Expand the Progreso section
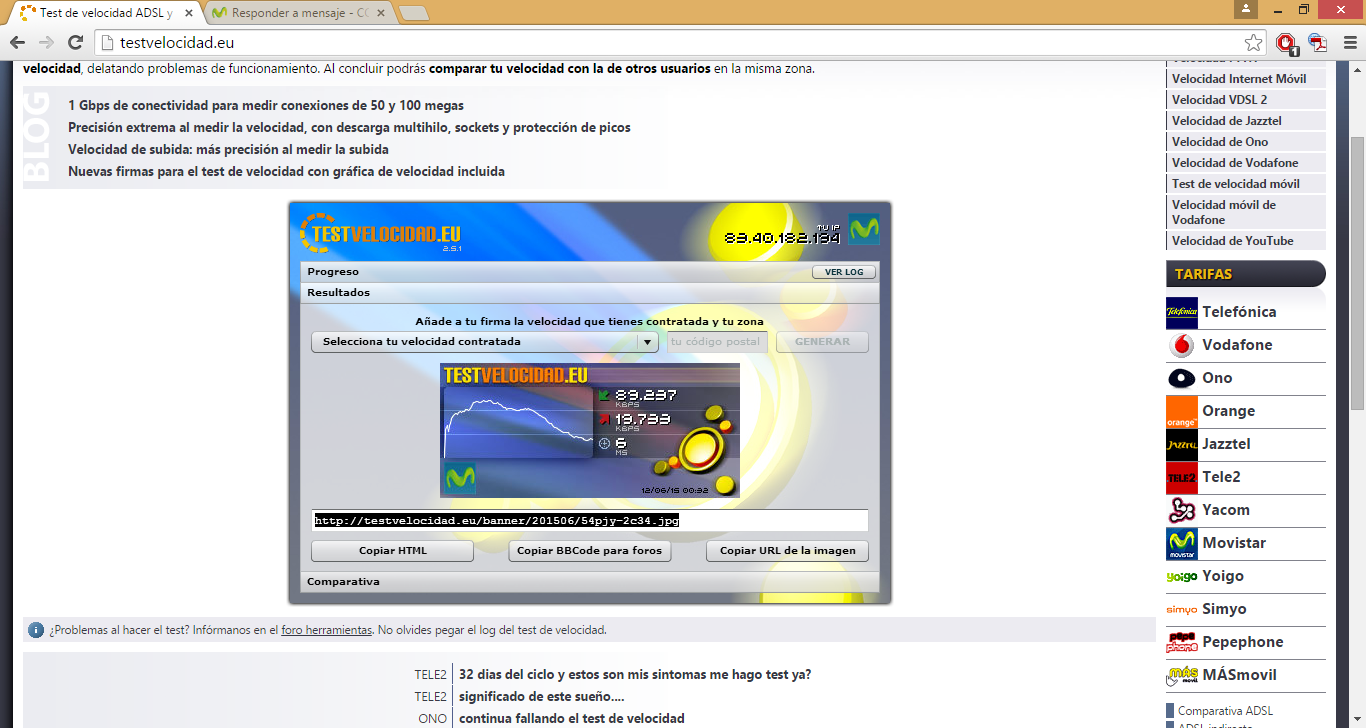Viewport: 1366px width, 728px height. pos(590,272)
